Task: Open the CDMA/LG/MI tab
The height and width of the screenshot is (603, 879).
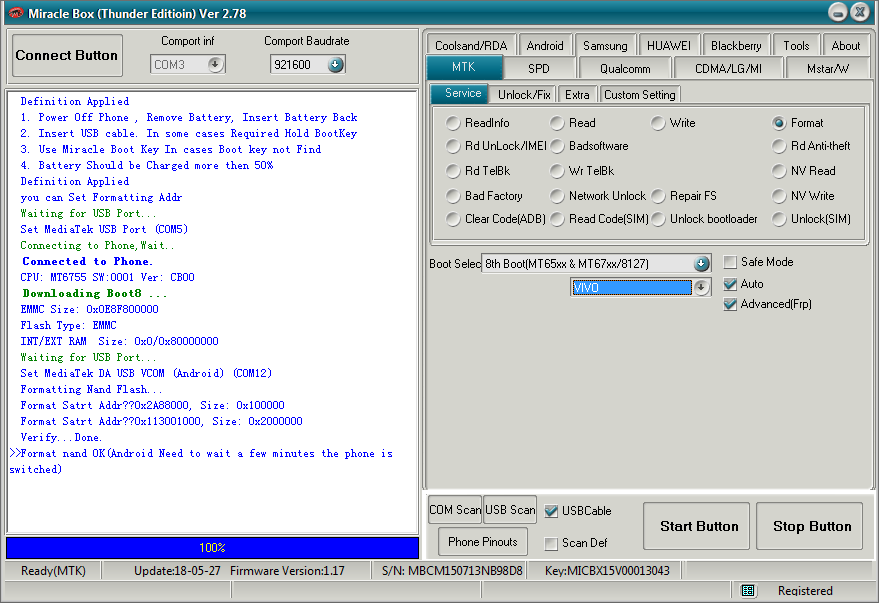Action: tap(728, 68)
